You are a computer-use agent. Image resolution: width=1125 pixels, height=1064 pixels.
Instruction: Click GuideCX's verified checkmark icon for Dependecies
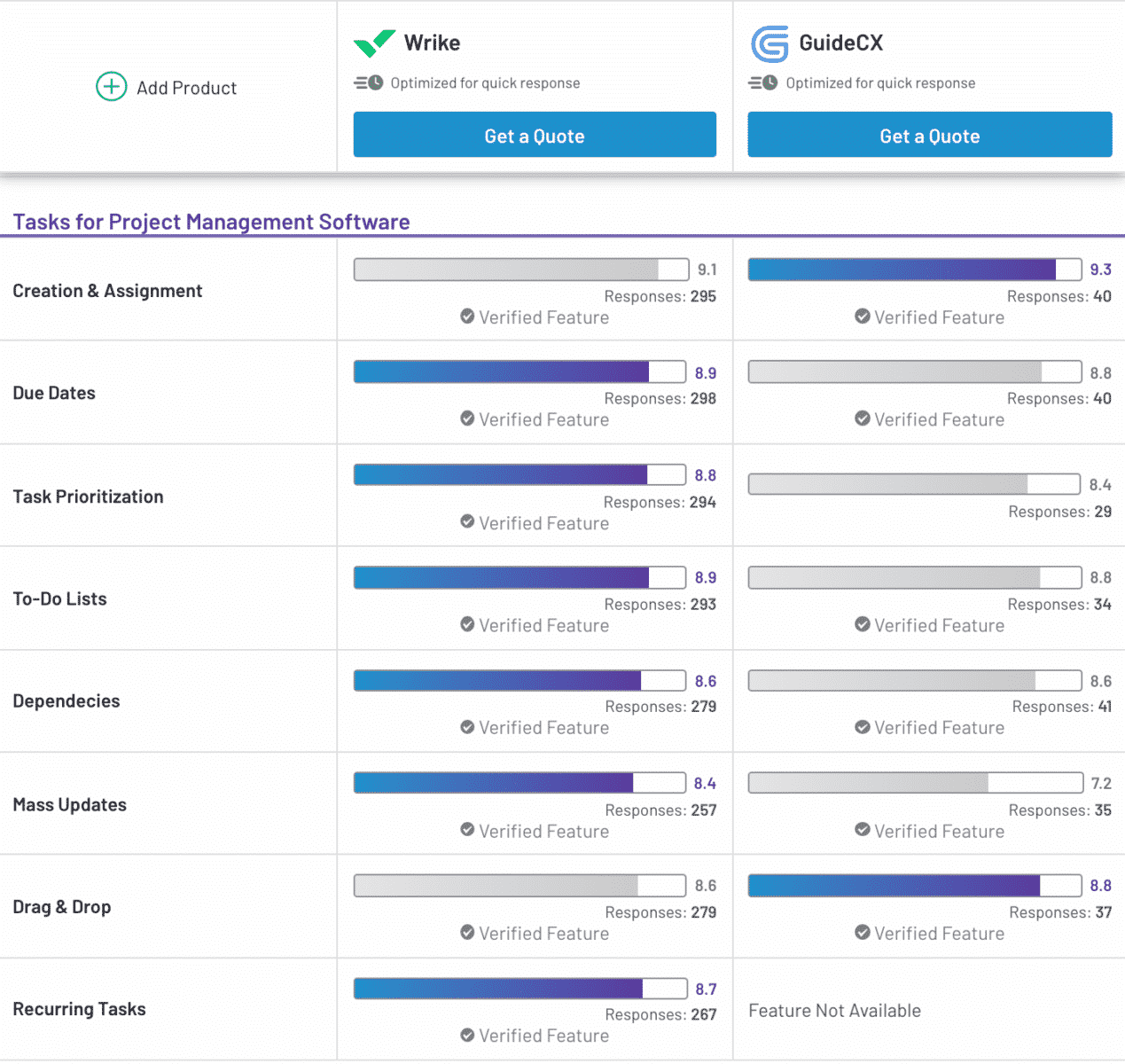tap(862, 727)
